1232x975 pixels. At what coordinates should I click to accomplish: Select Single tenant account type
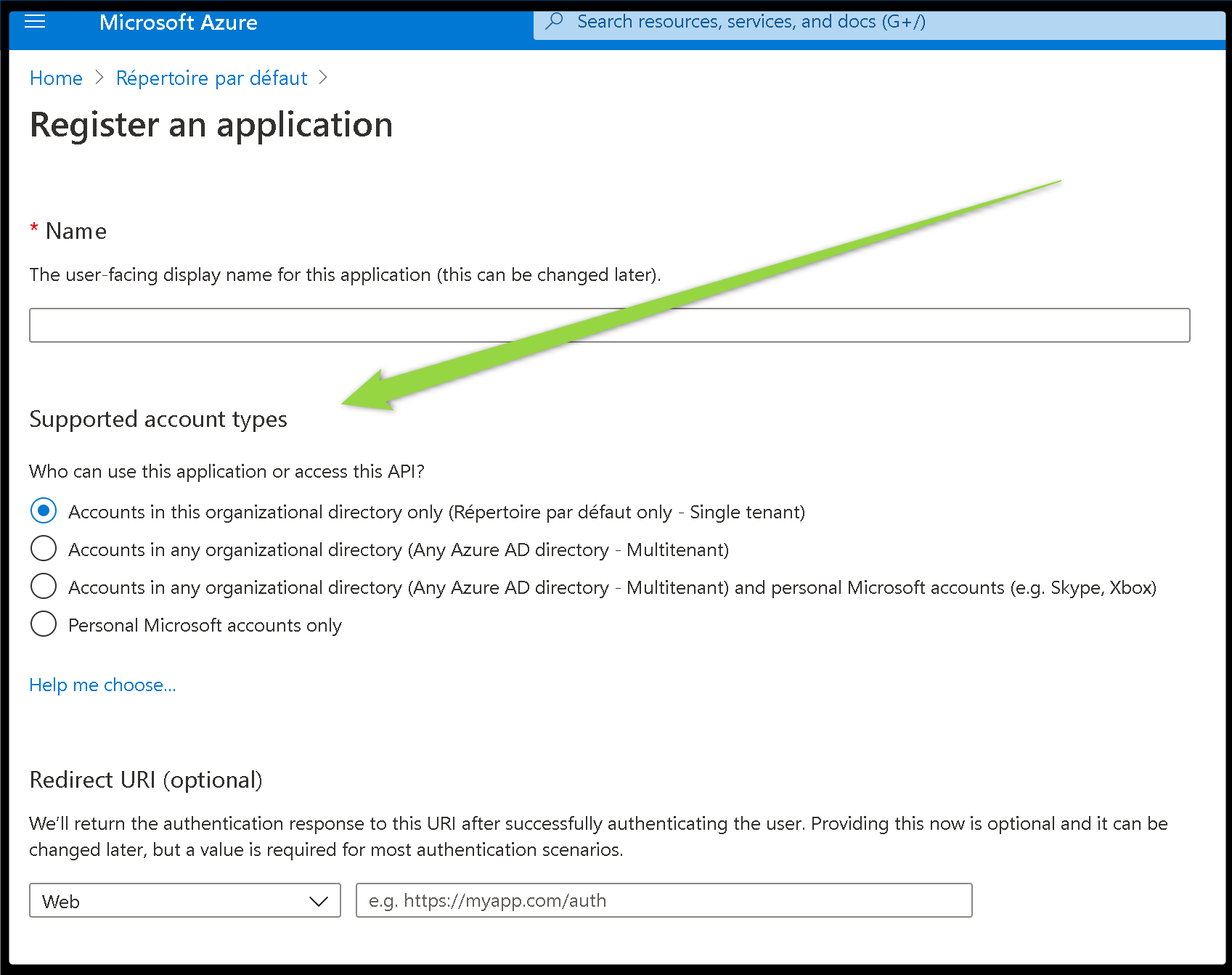(x=44, y=511)
